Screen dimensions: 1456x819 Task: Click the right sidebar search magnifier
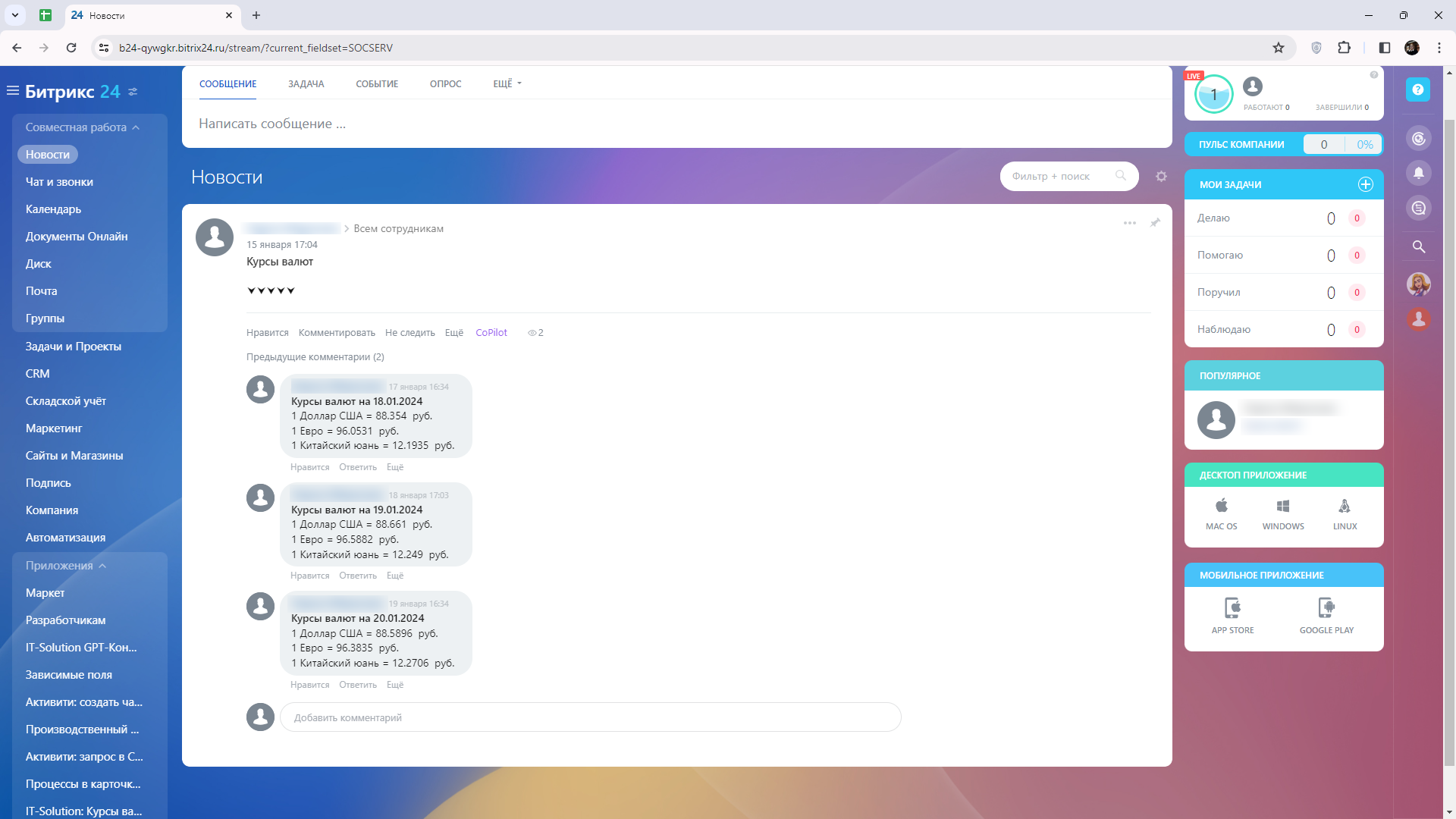[1418, 246]
